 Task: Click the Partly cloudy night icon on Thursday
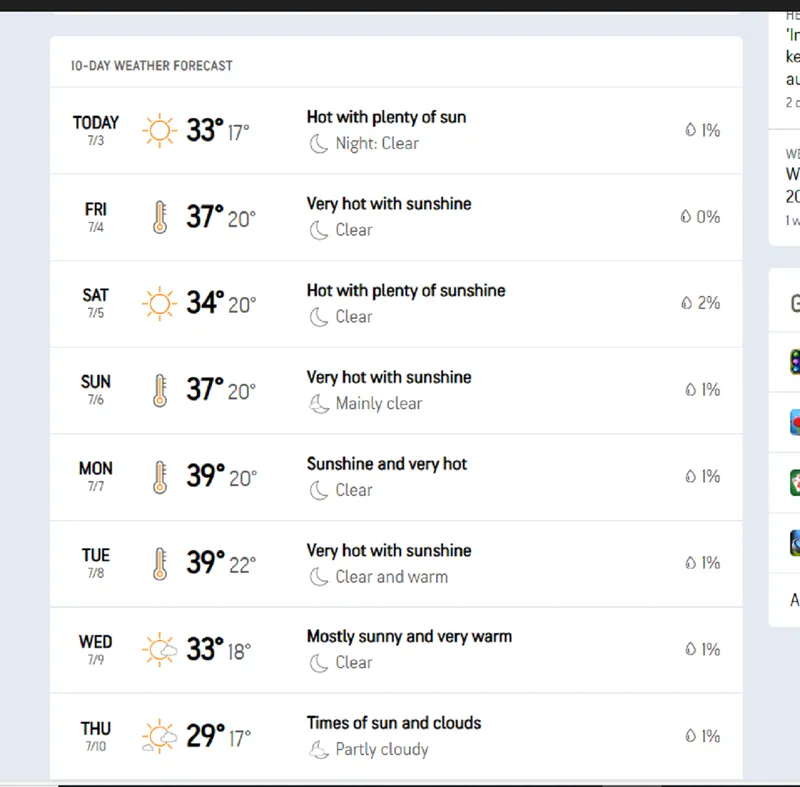(x=319, y=750)
